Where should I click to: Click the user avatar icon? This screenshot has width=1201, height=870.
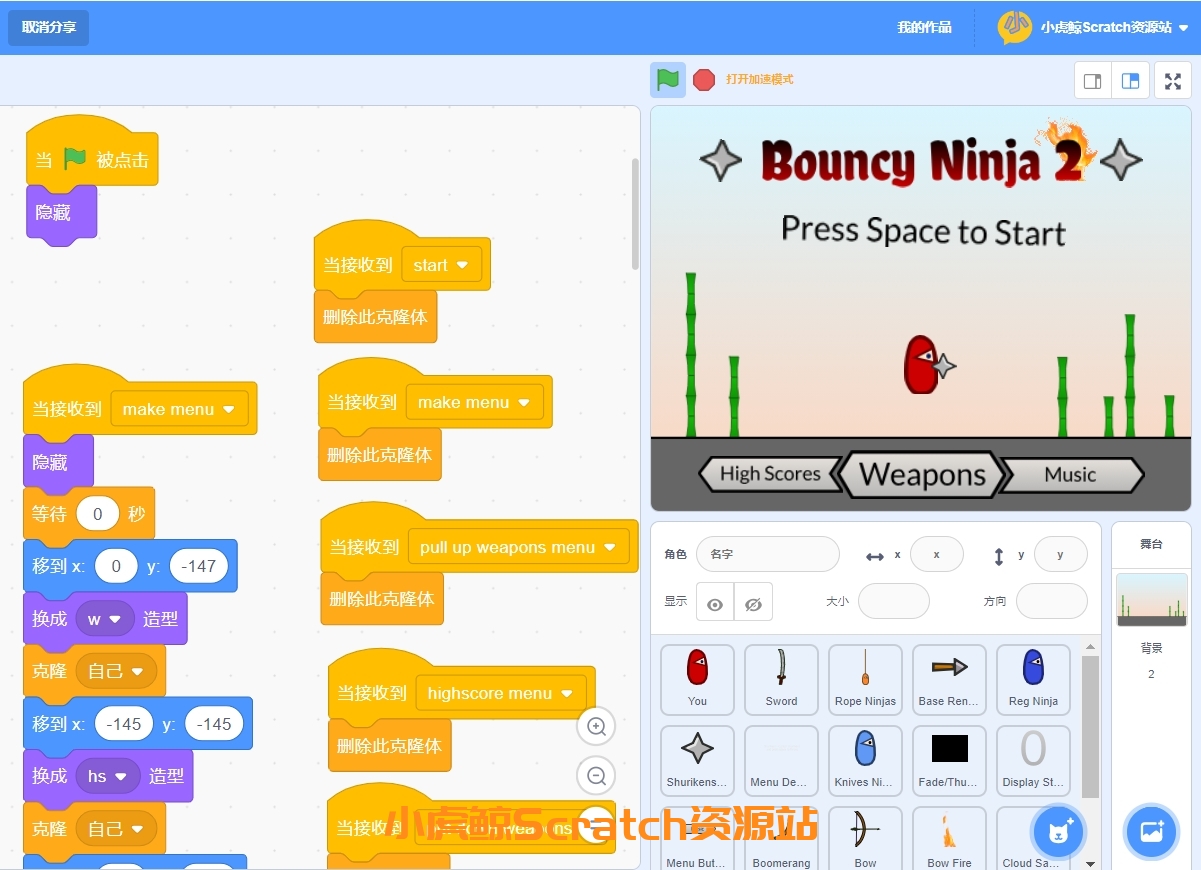coord(1014,27)
